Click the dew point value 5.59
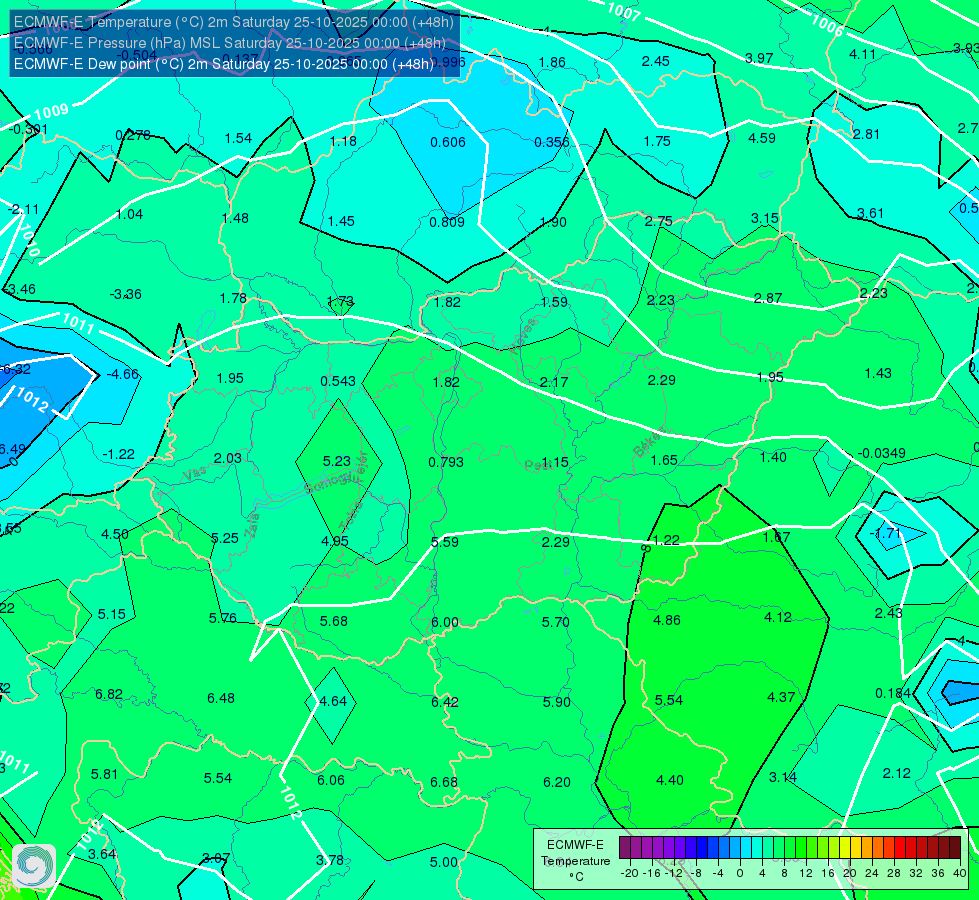Viewport: 979px width, 900px height. [x=445, y=542]
